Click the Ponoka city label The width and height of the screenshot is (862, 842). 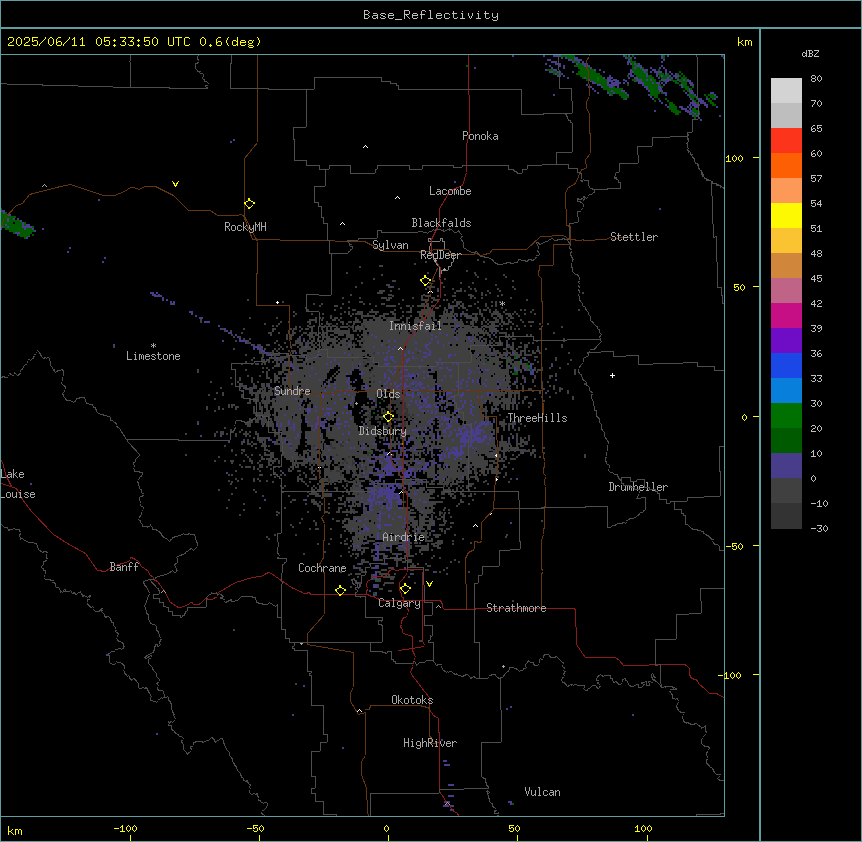coord(480,136)
